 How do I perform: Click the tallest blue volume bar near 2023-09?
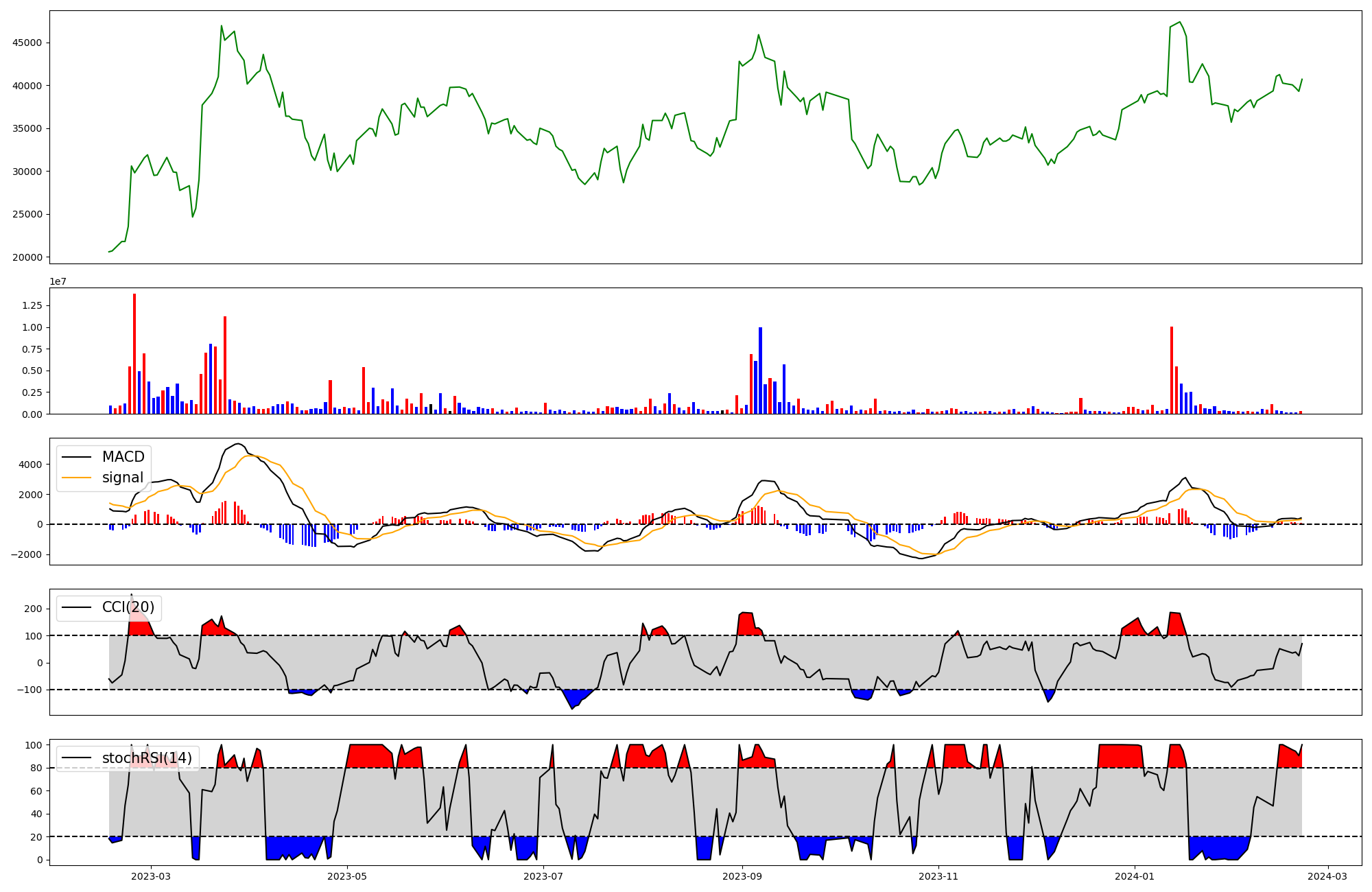point(760,371)
